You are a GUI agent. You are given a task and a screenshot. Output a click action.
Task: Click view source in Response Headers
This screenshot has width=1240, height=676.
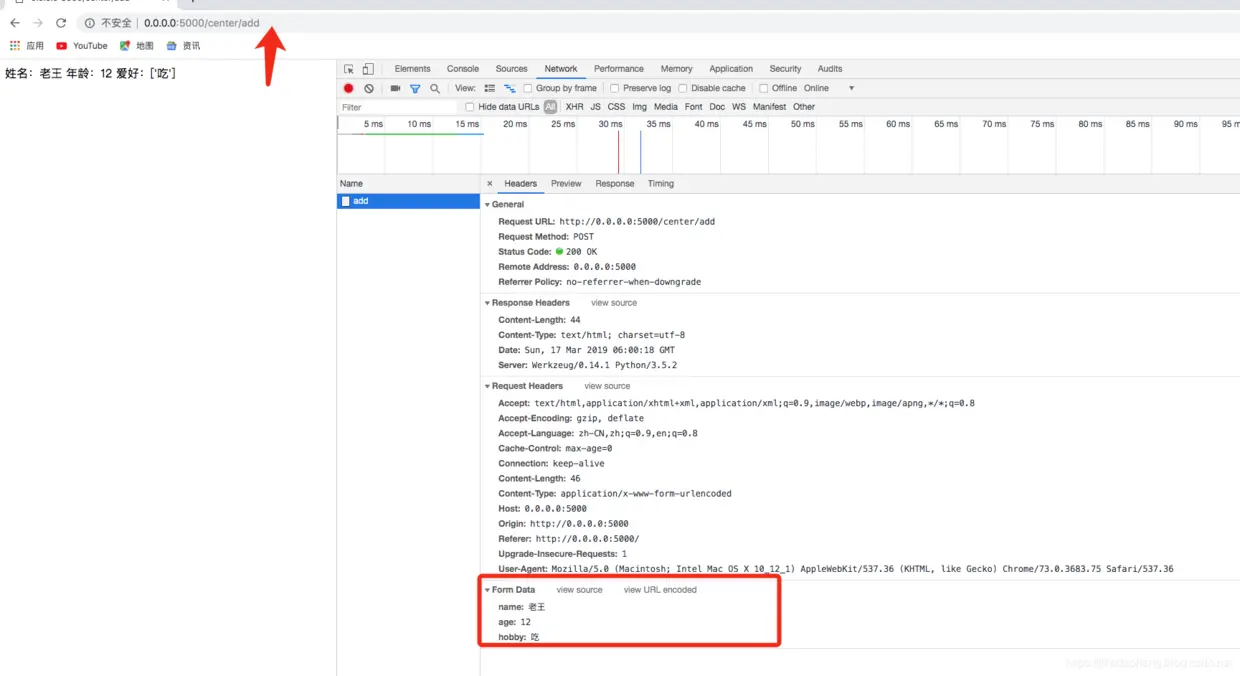pos(614,303)
